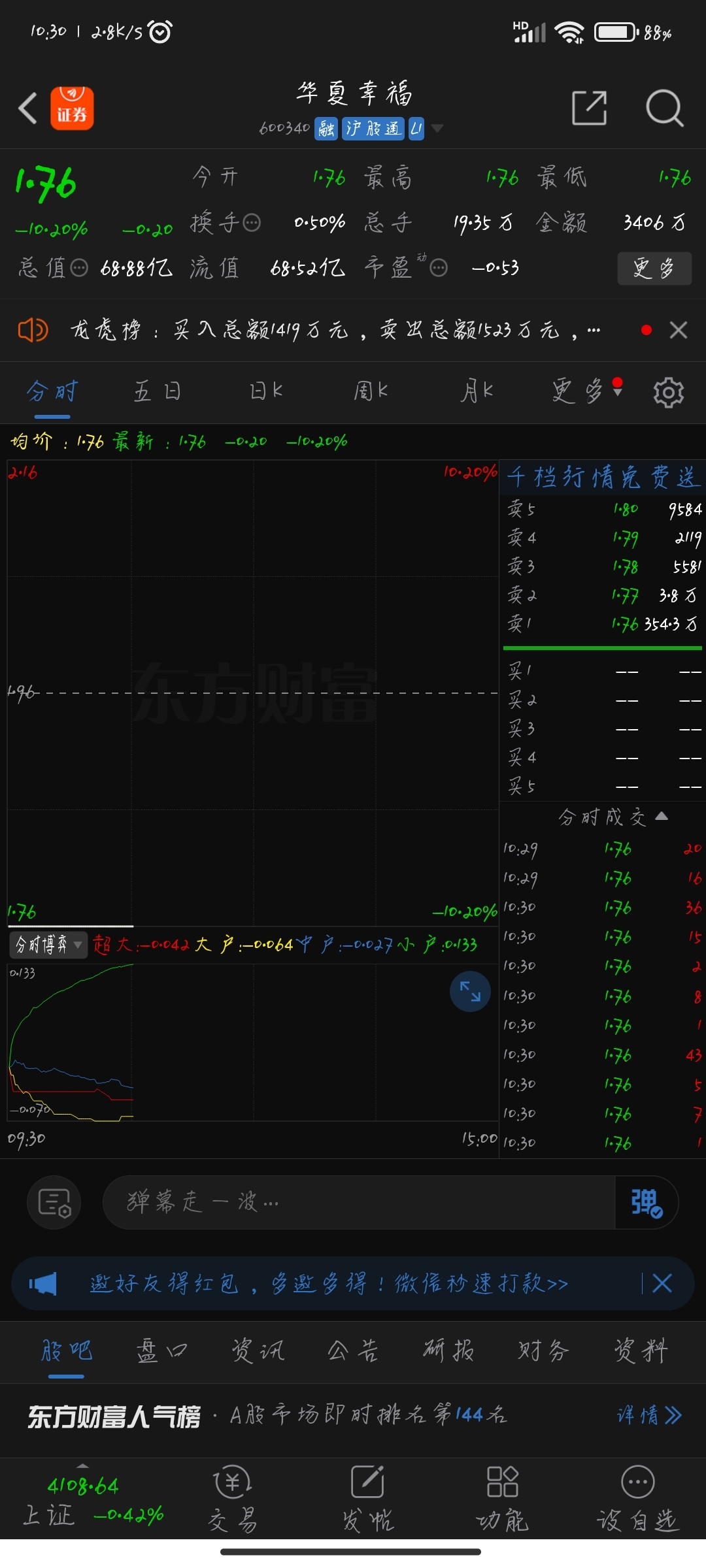Click the 更多 button in quote panel
This screenshot has height=1568, width=706.
click(654, 269)
